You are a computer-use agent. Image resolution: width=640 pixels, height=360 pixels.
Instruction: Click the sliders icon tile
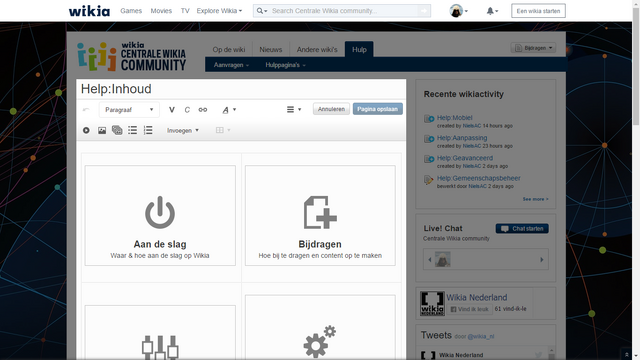(x=160, y=347)
